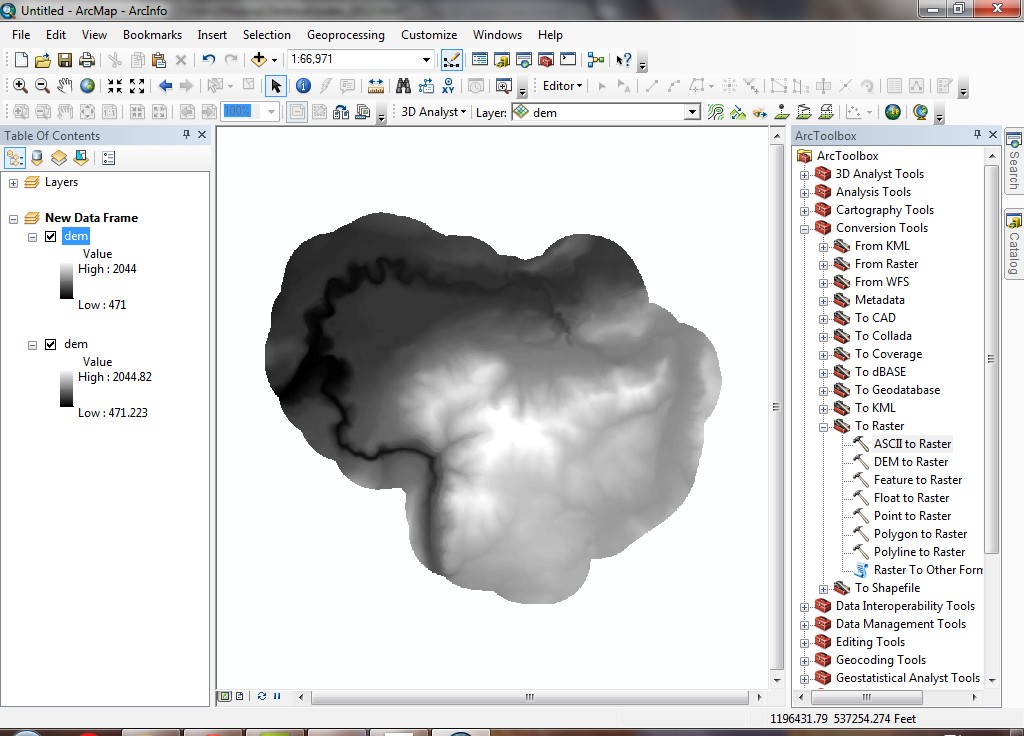The image size is (1024, 736).
Task: Toggle visibility of the lower dem layer
Action: pyautogui.click(x=50, y=344)
